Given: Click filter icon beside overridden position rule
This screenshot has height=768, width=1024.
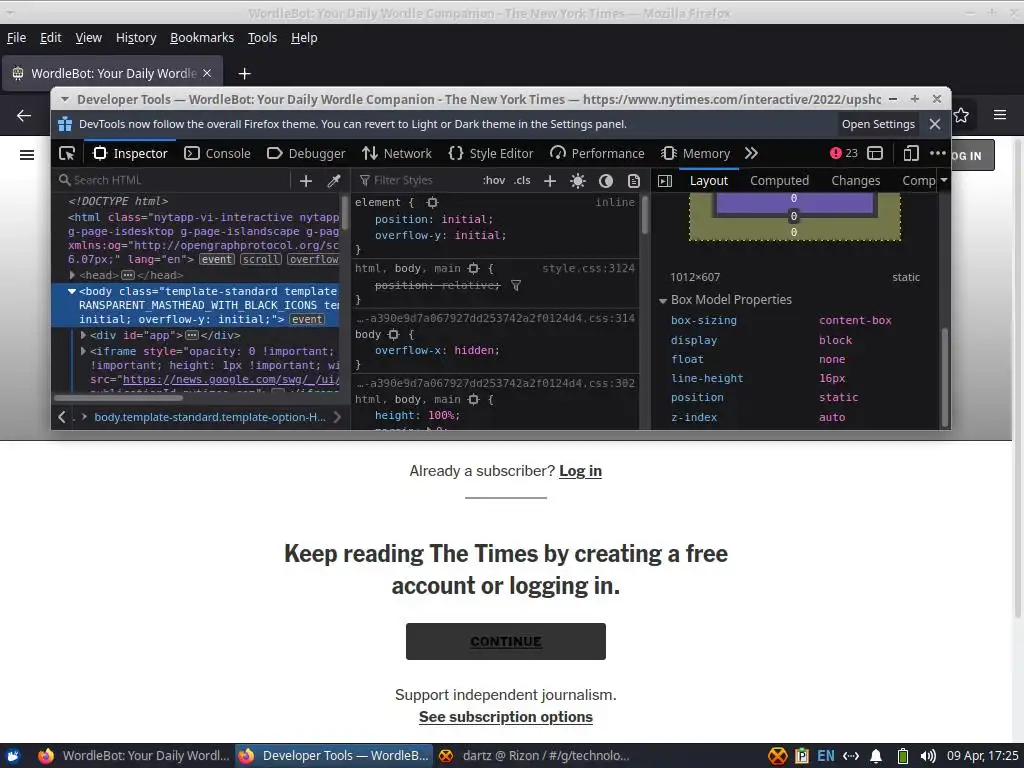Looking at the screenshot, I should pos(516,285).
